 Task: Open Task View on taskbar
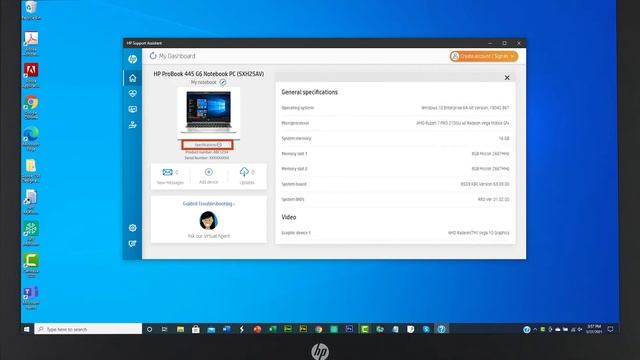coord(164,329)
